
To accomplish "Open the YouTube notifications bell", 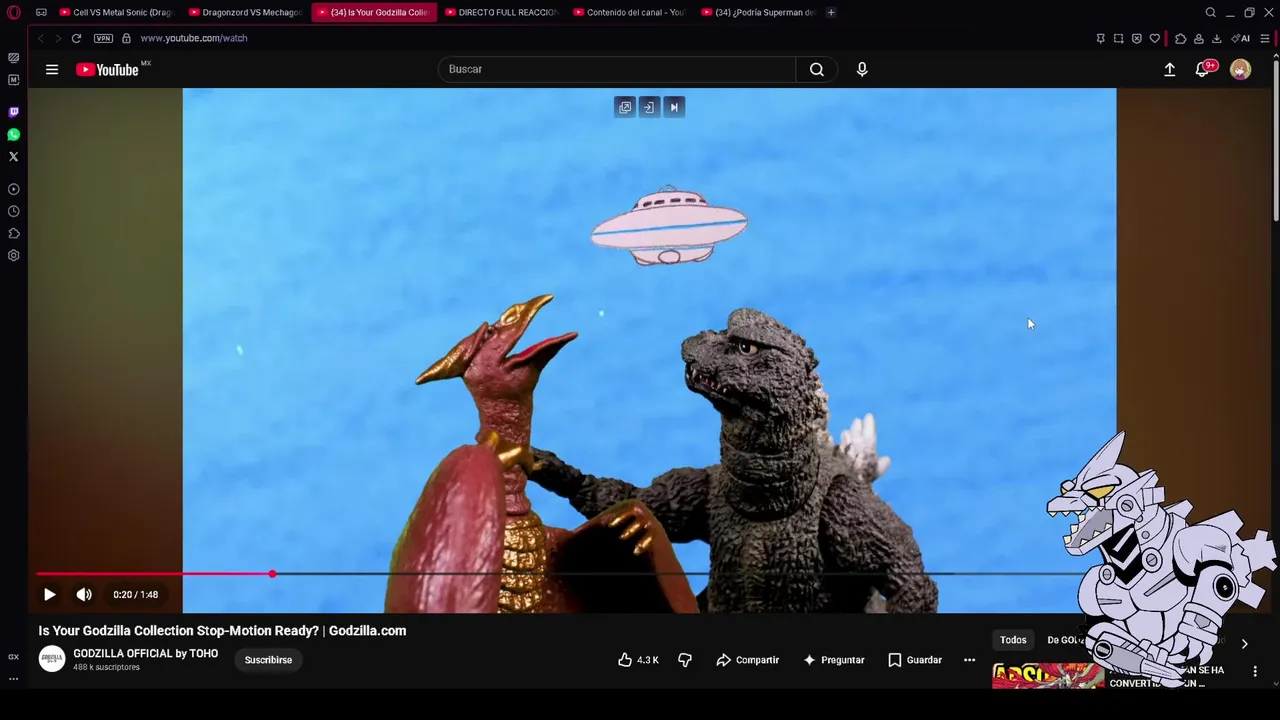I will (1203, 69).
